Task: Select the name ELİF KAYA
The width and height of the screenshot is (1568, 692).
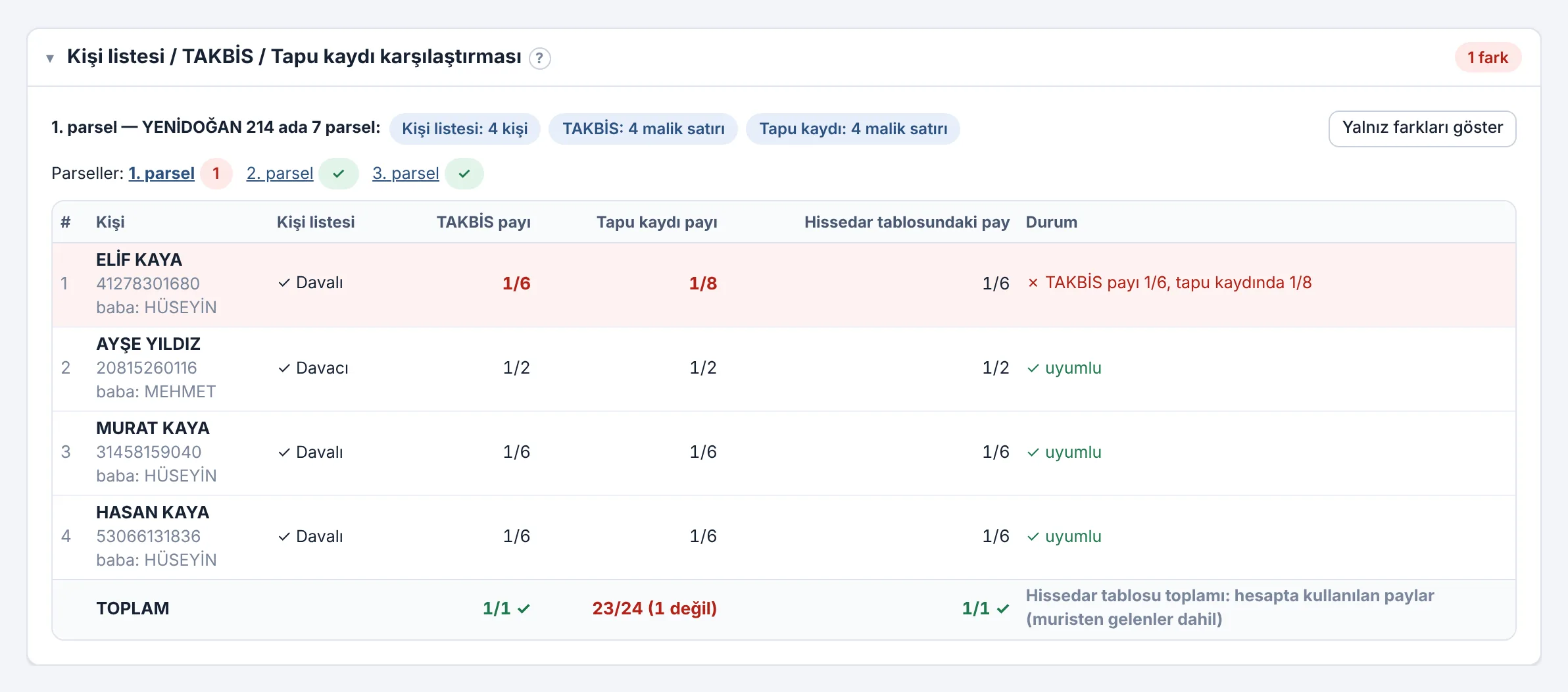Action: tap(139, 260)
